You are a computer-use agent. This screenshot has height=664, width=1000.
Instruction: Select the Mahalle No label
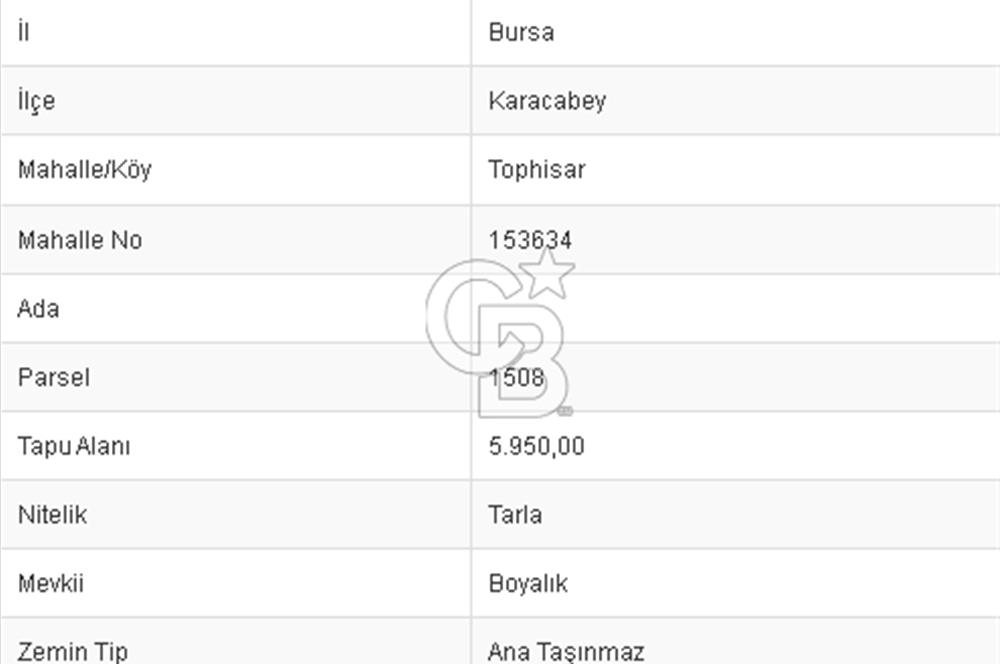[80, 240]
